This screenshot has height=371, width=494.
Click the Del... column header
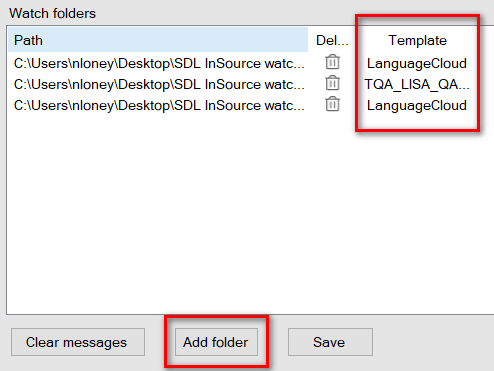[x=332, y=40]
